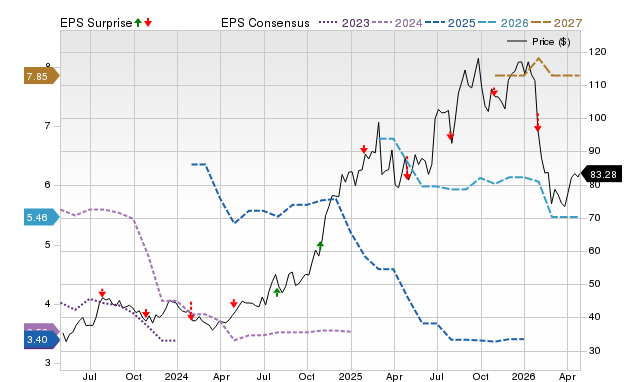Click the Oct axis label between 2025 and 2026

click(481, 376)
